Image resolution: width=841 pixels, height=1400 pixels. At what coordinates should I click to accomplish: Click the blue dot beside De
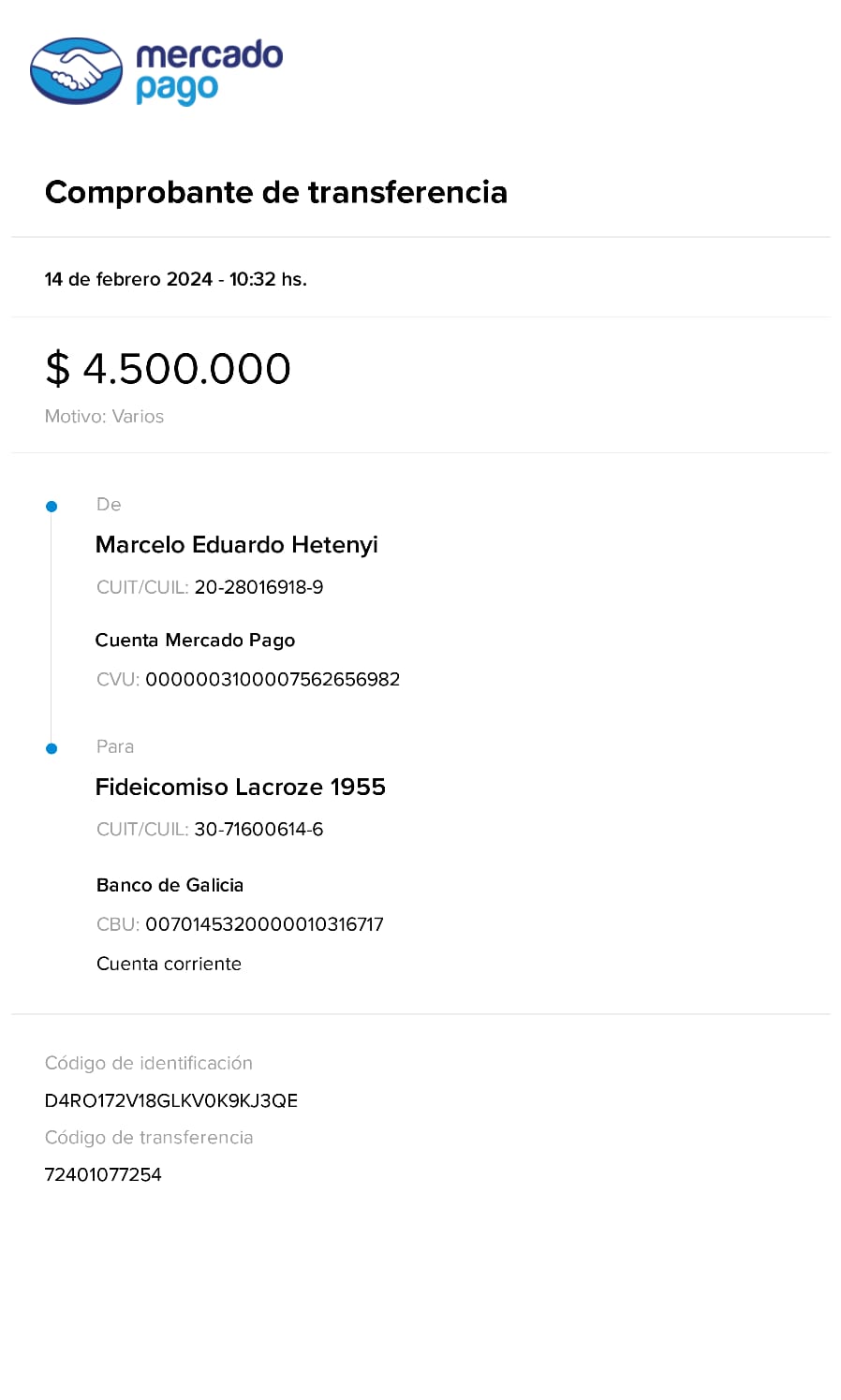point(52,507)
